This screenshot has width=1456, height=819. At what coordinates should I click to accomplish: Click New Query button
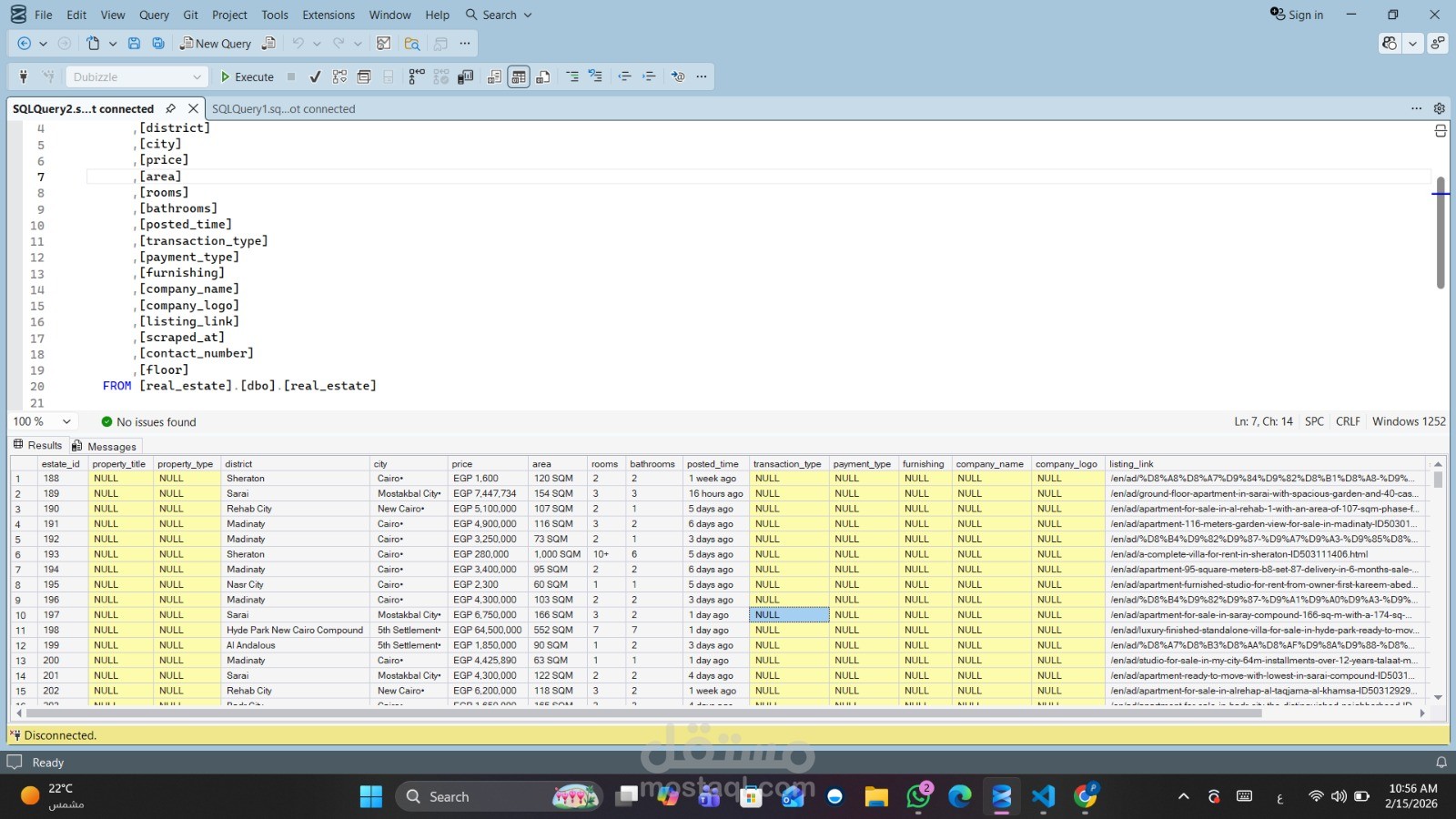pos(215,44)
